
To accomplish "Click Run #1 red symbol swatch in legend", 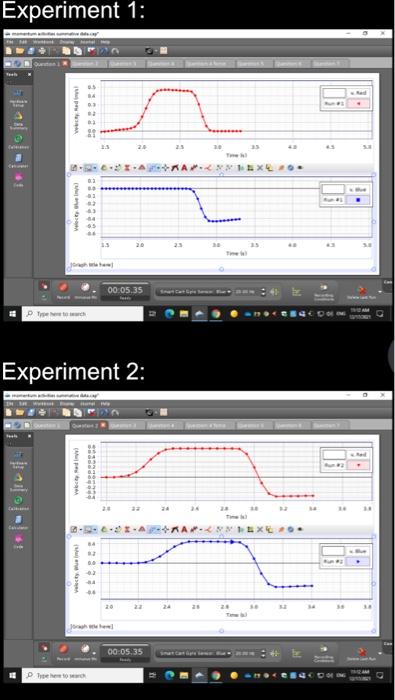I will (x=358, y=104).
